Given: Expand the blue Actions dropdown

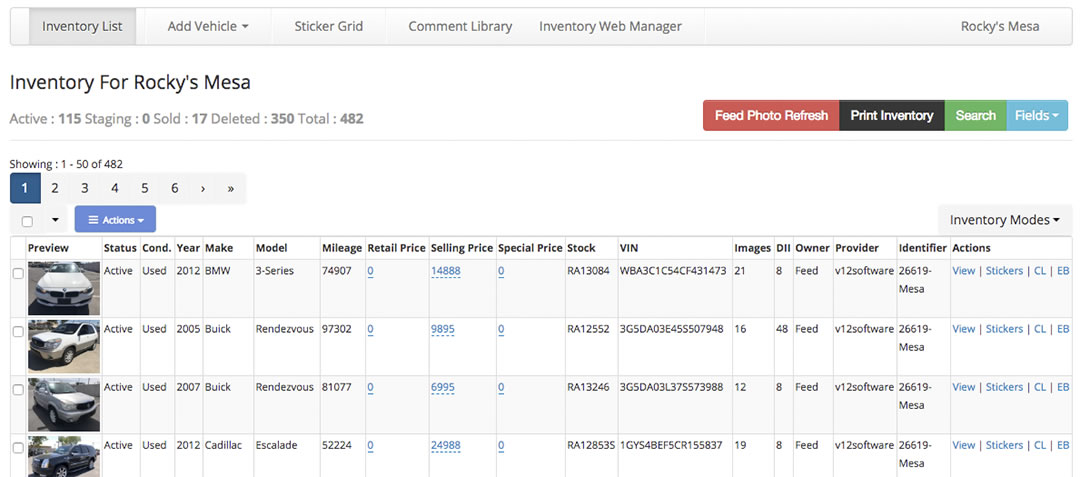Looking at the screenshot, I should (x=115, y=220).
